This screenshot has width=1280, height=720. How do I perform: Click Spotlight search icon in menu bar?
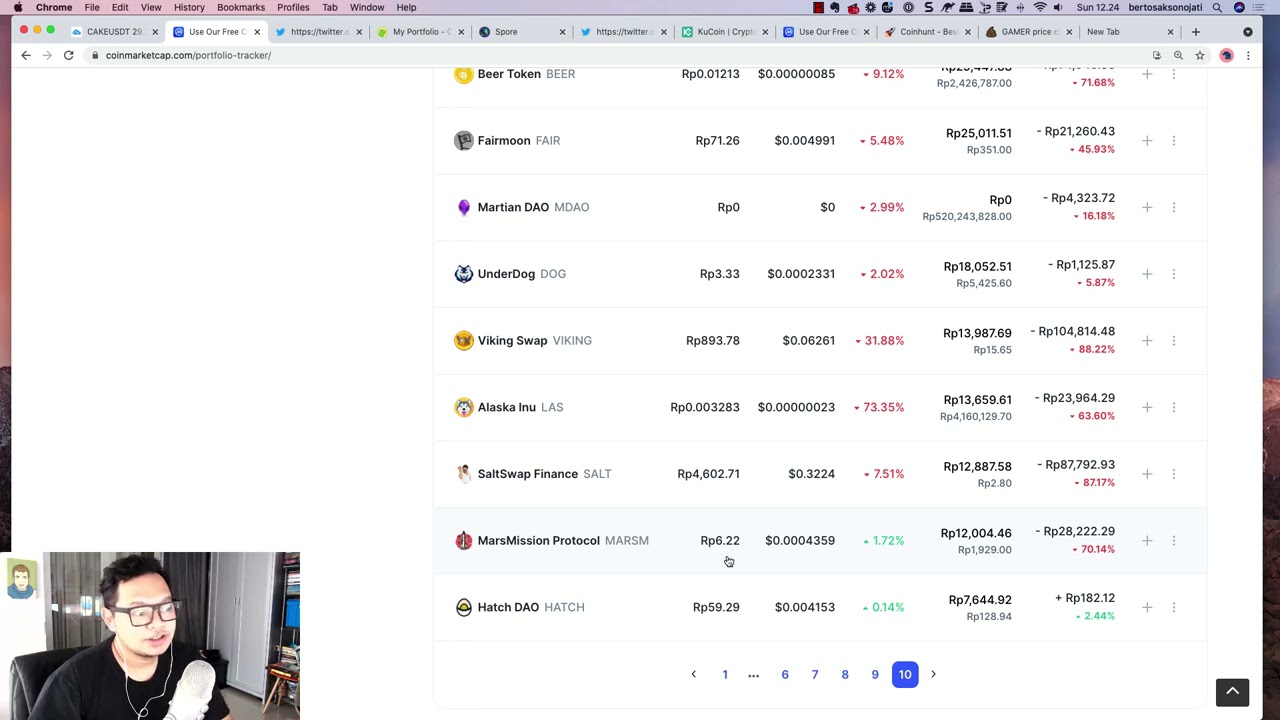1217,8
